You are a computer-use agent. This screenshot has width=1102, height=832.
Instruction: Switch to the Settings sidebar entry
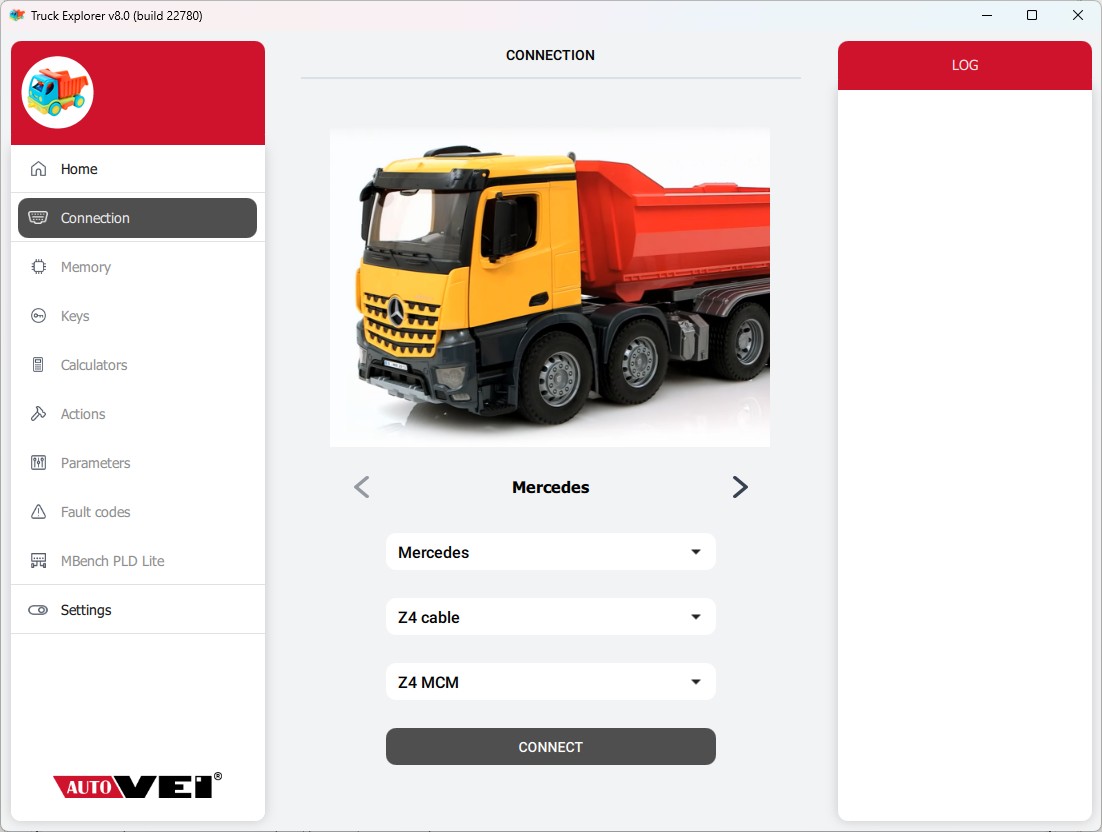pyautogui.click(x=85, y=609)
